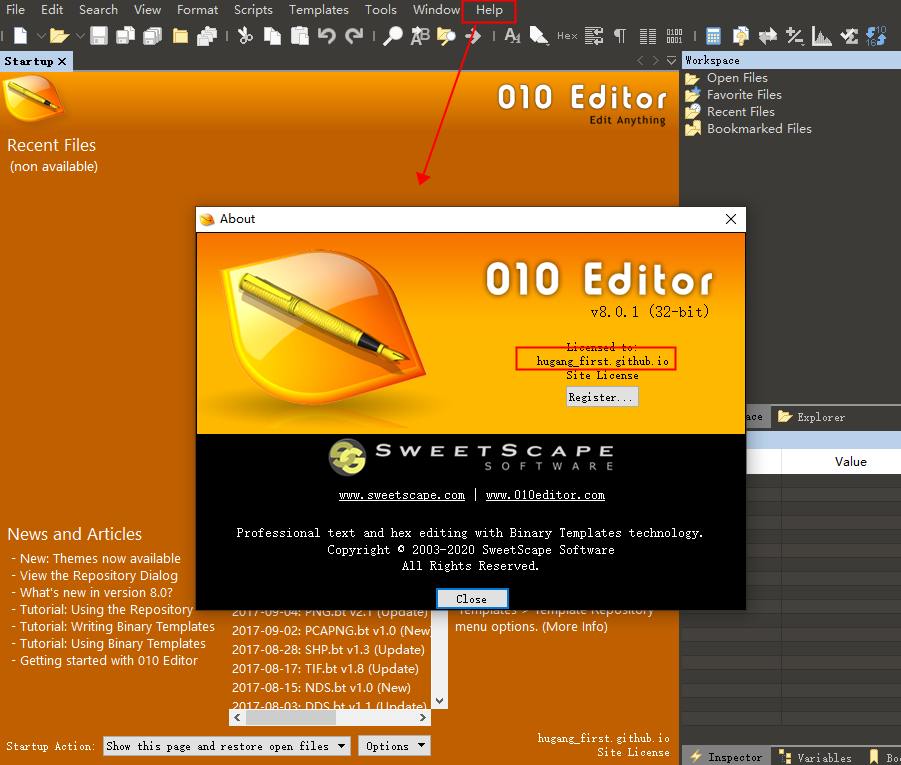Click Close button in About dialog
Screen dimensions: 901x765
point(472,599)
